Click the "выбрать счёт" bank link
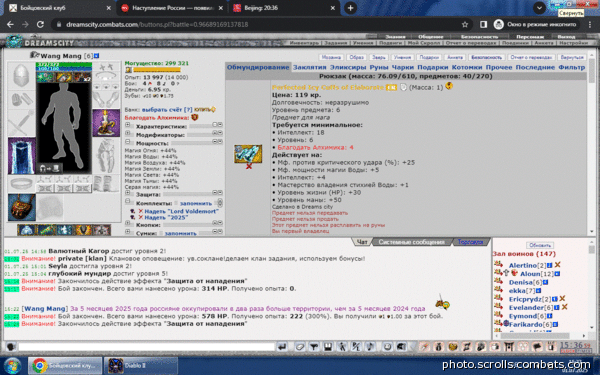This screenshot has height=375, width=600. click(x=162, y=110)
